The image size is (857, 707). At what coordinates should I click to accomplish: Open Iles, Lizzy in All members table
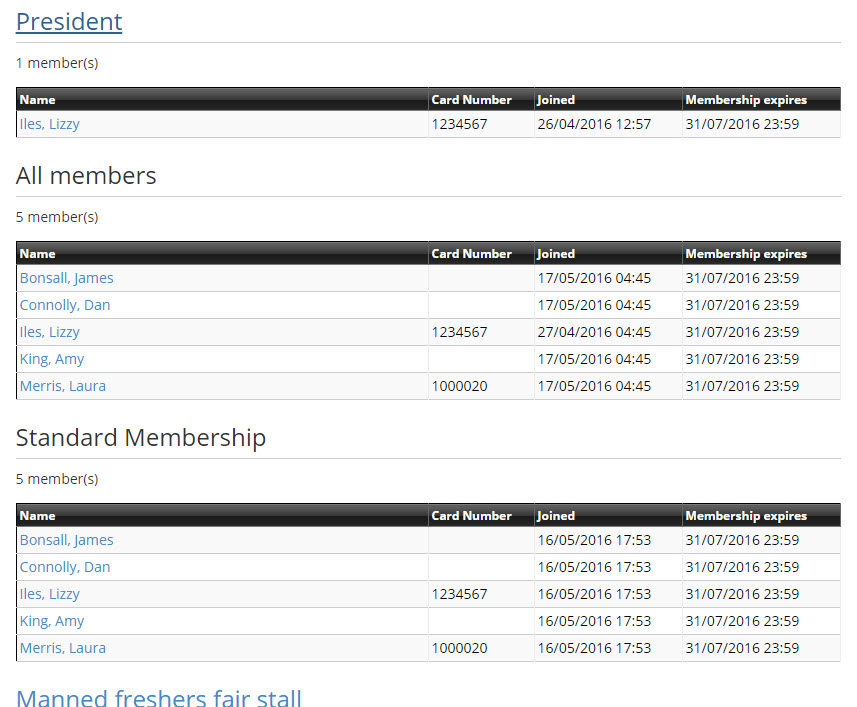click(50, 332)
